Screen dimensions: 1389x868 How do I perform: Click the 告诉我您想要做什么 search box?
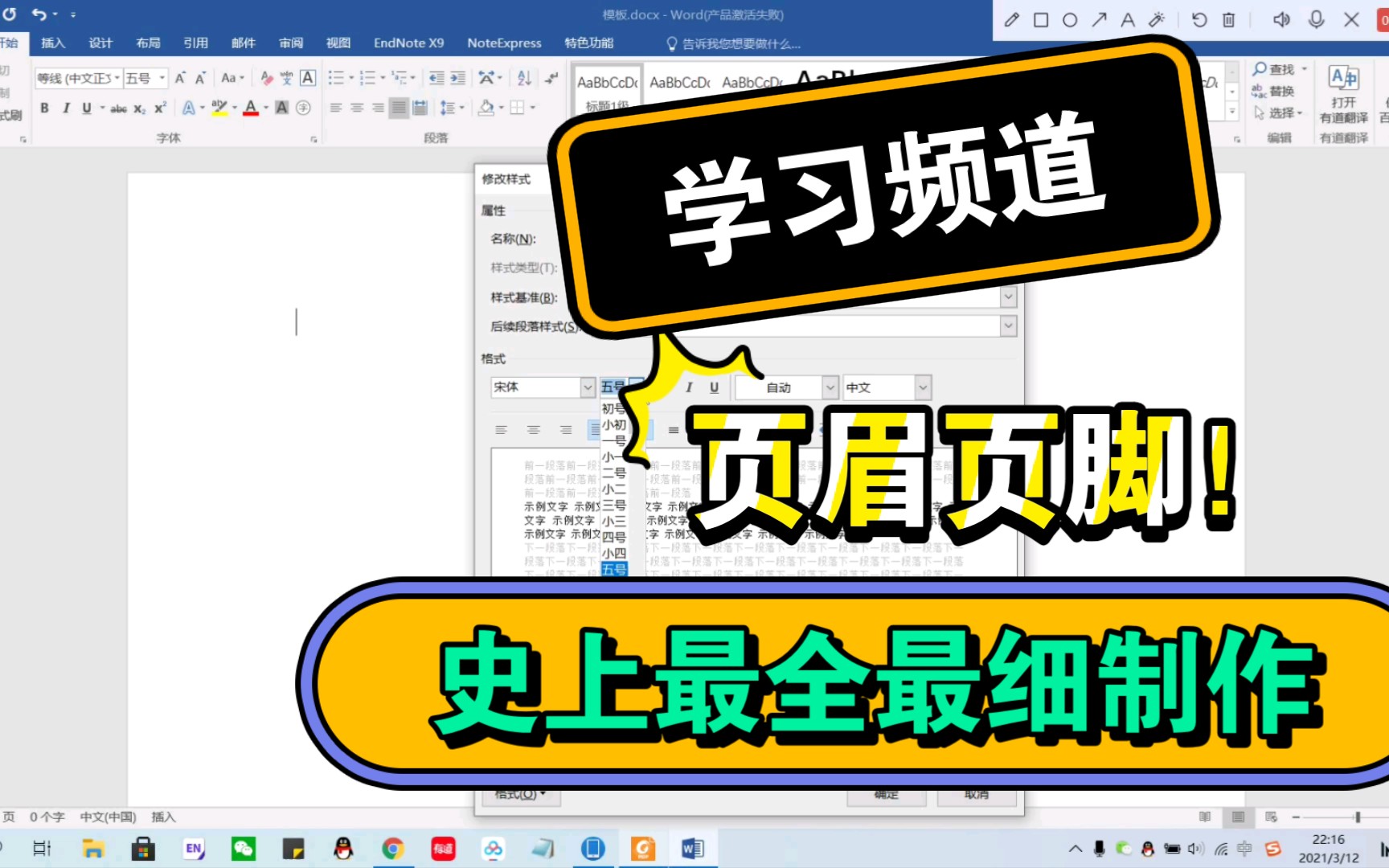coord(734,44)
